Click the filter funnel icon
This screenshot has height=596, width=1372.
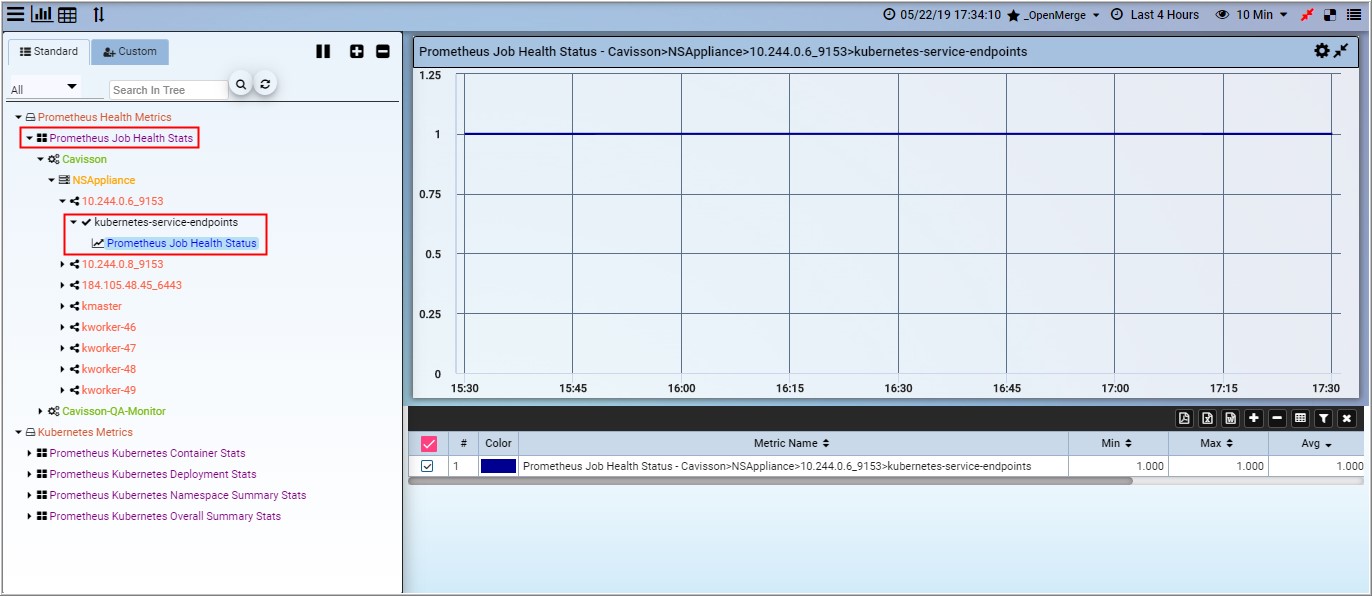(x=1323, y=418)
